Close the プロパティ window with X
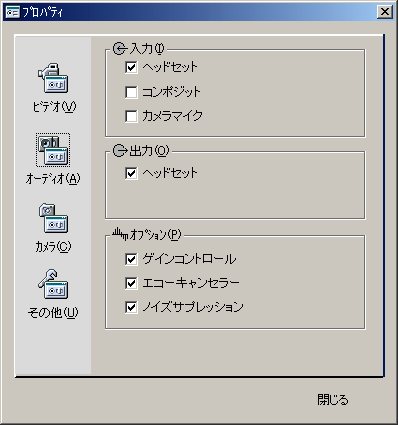The width and height of the screenshot is (398, 425). 385,12
